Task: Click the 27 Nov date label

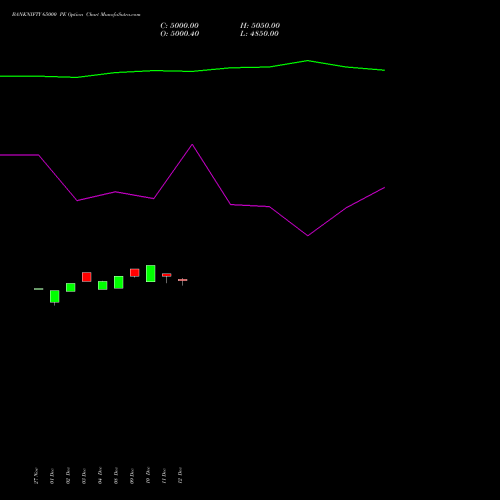Action: coord(36,476)
